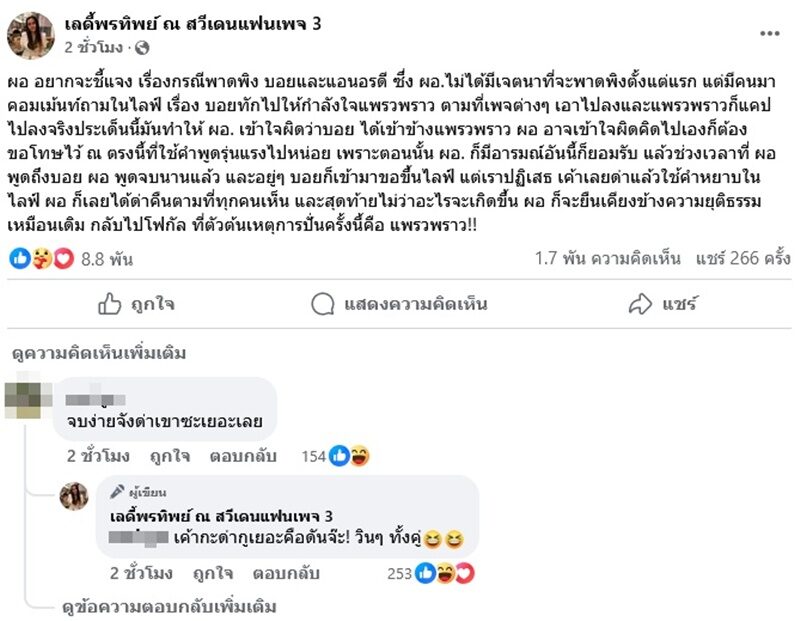Click the thumbs-up ถูกใจ icon under post

pyautogui.click(x=110, y=302)
